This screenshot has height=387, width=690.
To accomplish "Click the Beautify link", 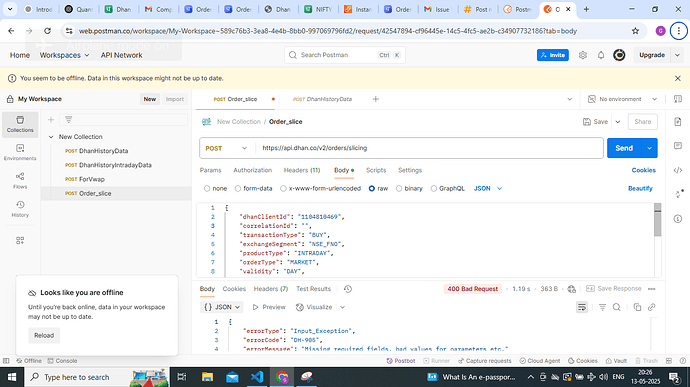I will [x=640, y=188].
